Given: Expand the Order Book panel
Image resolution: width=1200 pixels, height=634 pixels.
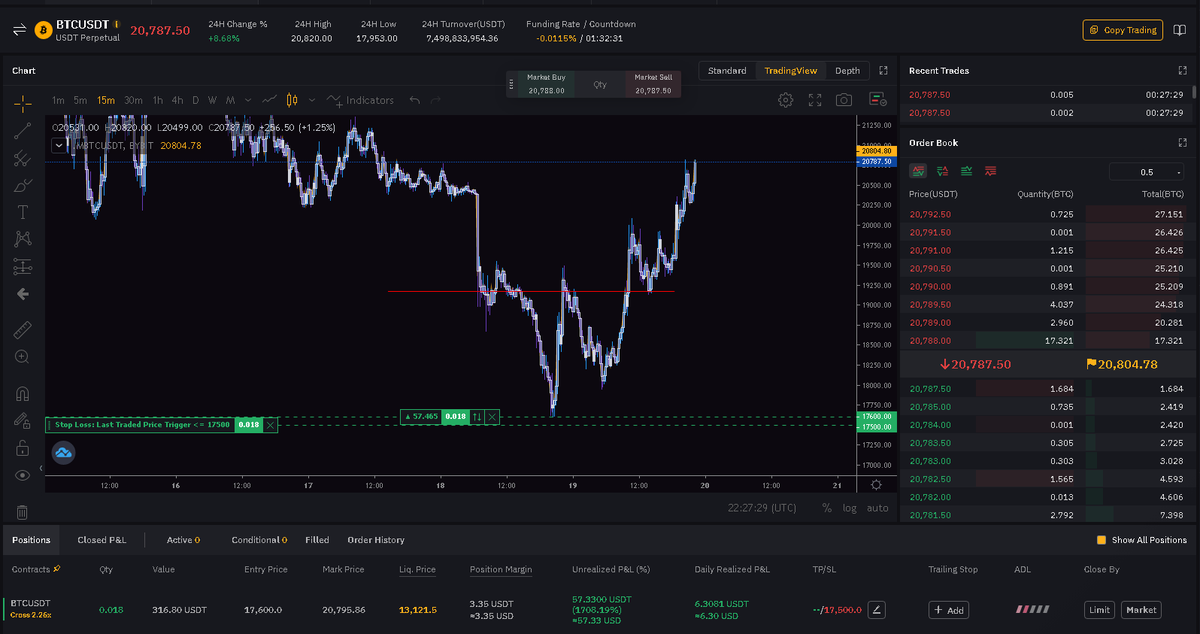Looking at the screenshot, I should 1183,143.
